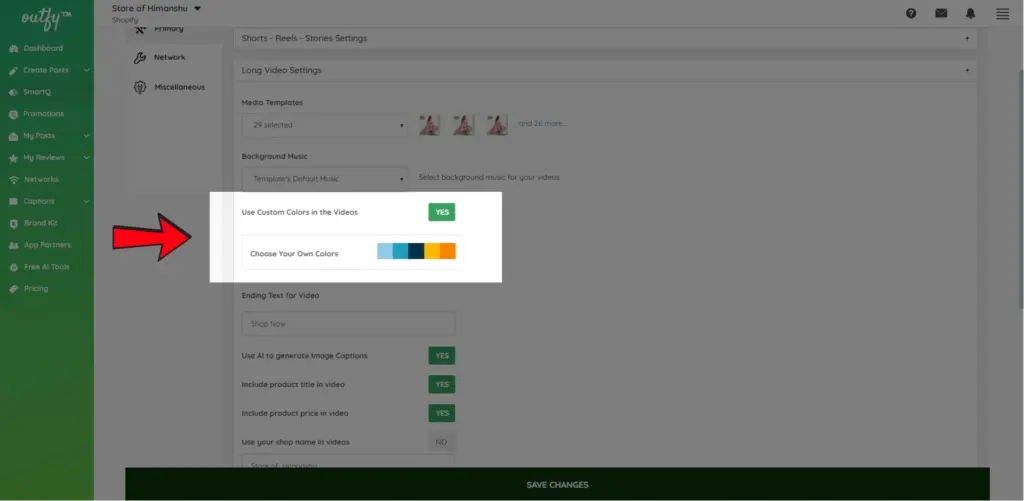This screenshot has height=501, width=1024.
Task: Open Brand Kit in the sidebar
Action: pos(40,223)
